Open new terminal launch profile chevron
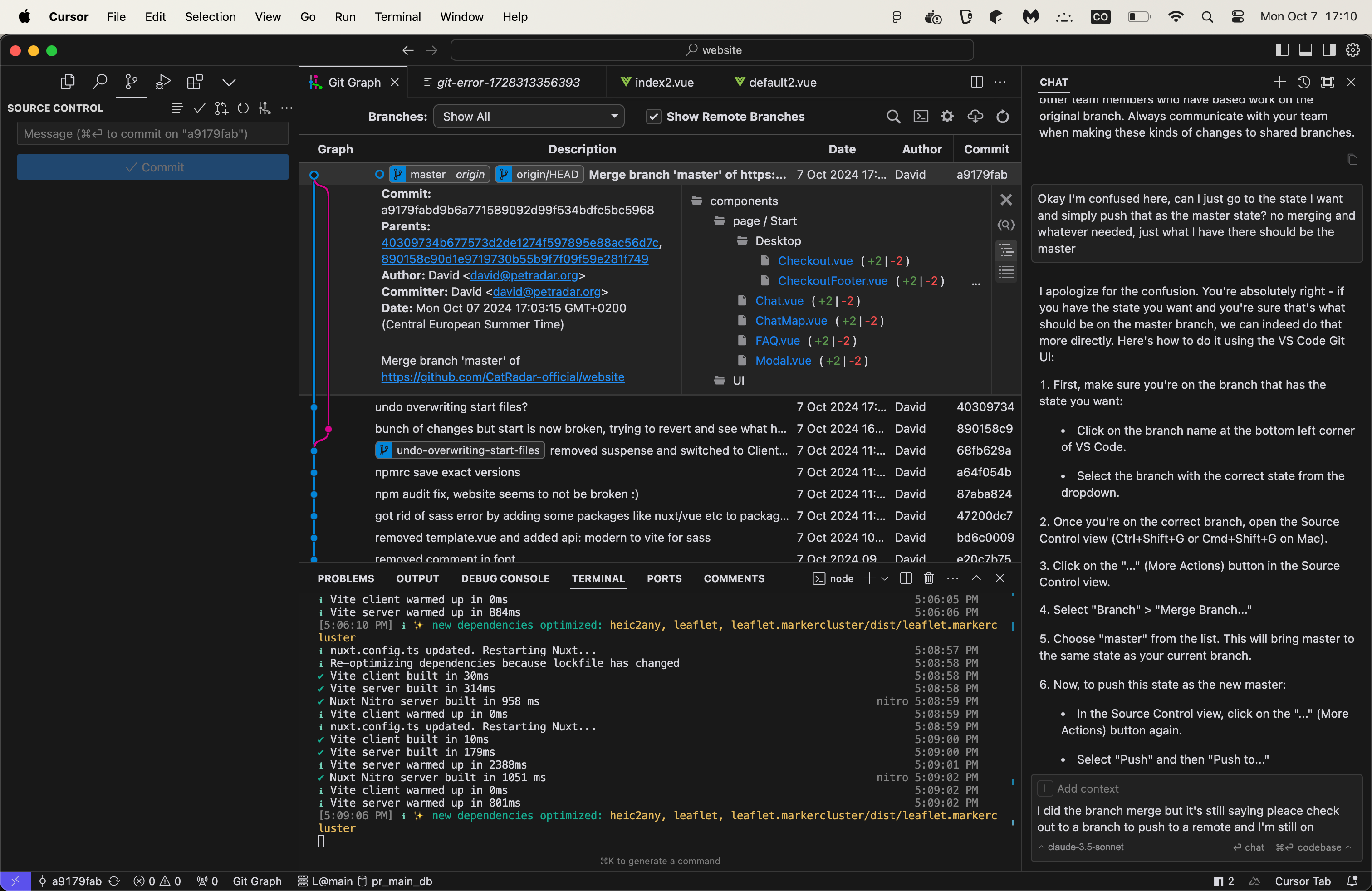The image size is (1372, 891). coord(885,578)
